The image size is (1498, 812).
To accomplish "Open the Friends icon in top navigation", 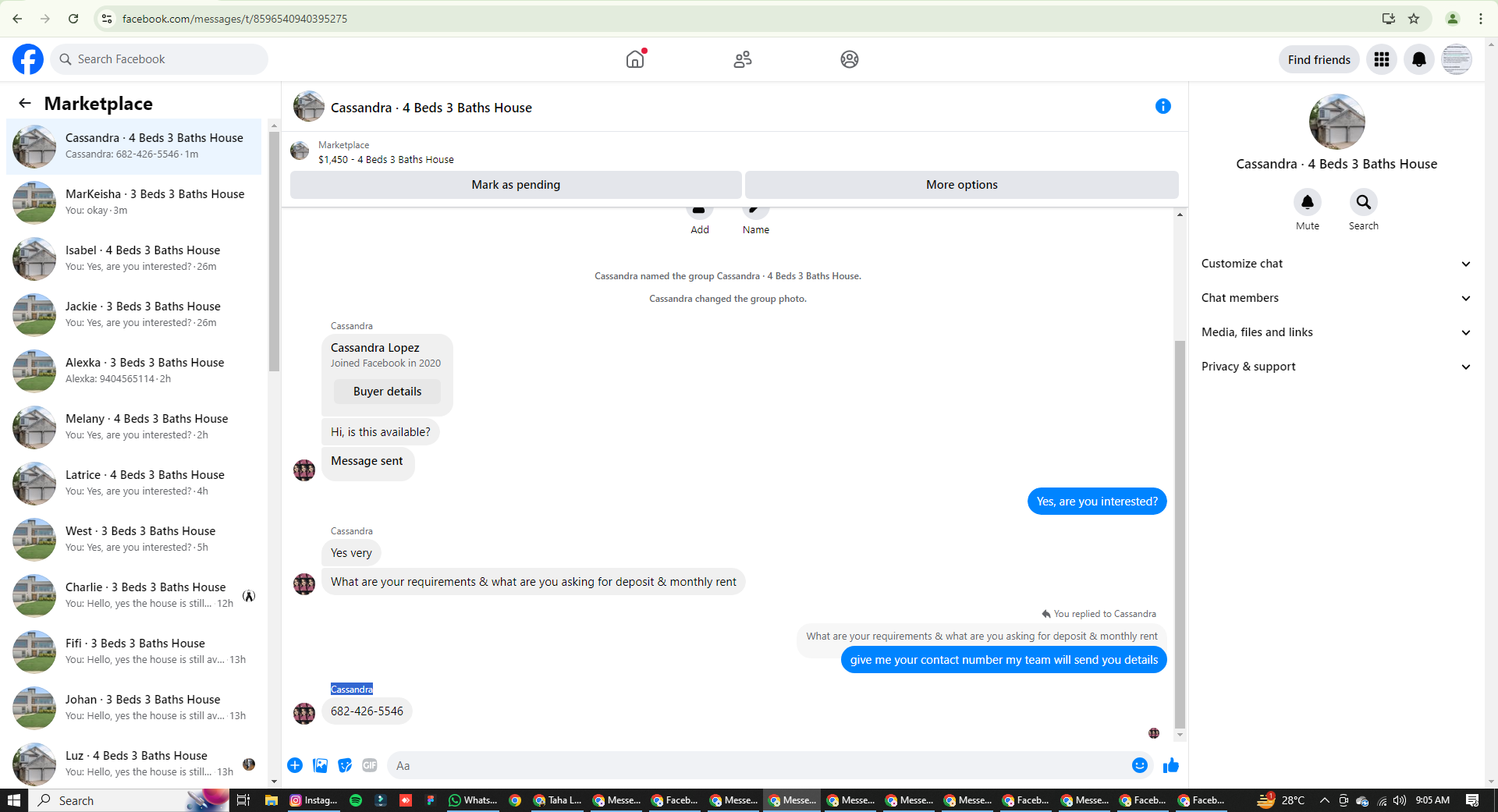I will [x=743, y=59].
